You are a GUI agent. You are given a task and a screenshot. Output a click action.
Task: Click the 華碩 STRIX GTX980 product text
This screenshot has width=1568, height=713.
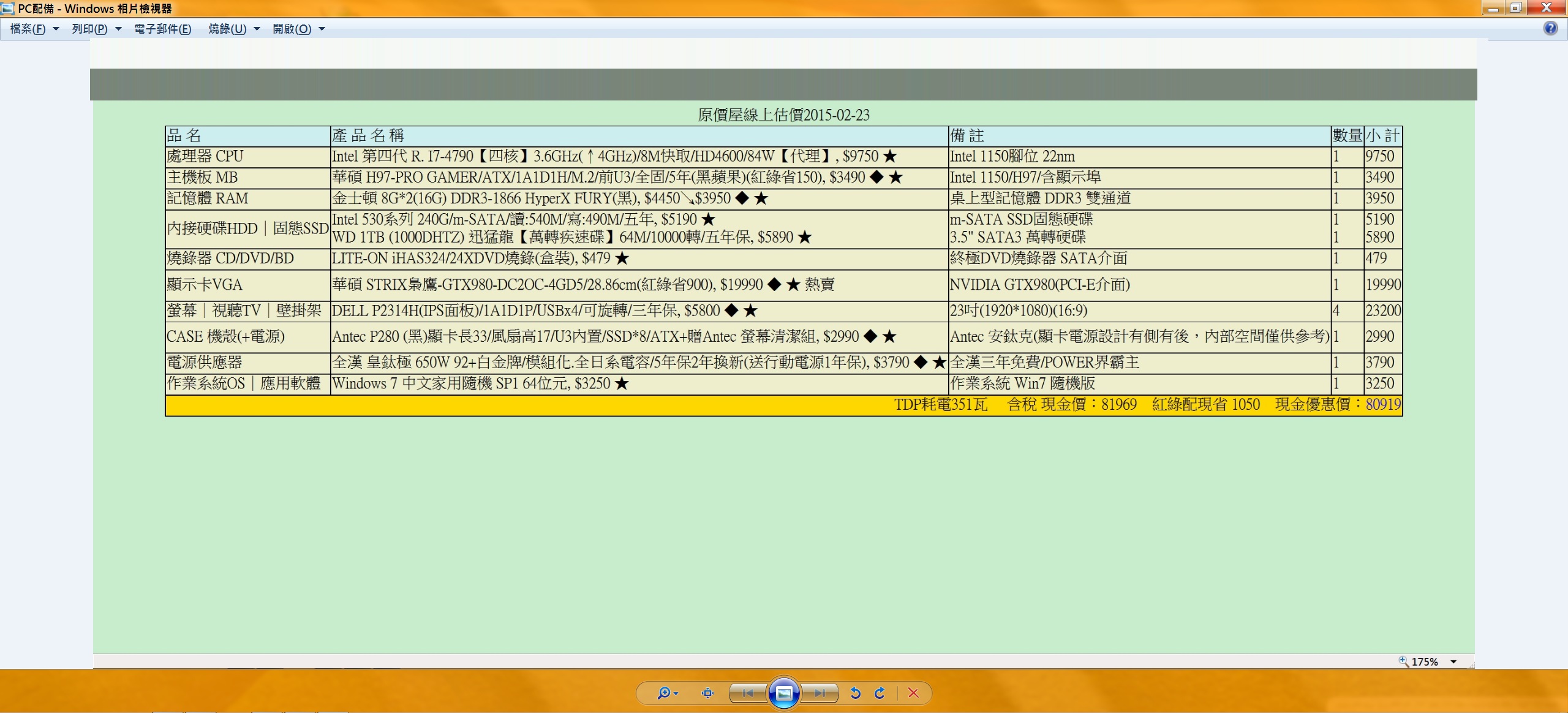coord(583,285)
